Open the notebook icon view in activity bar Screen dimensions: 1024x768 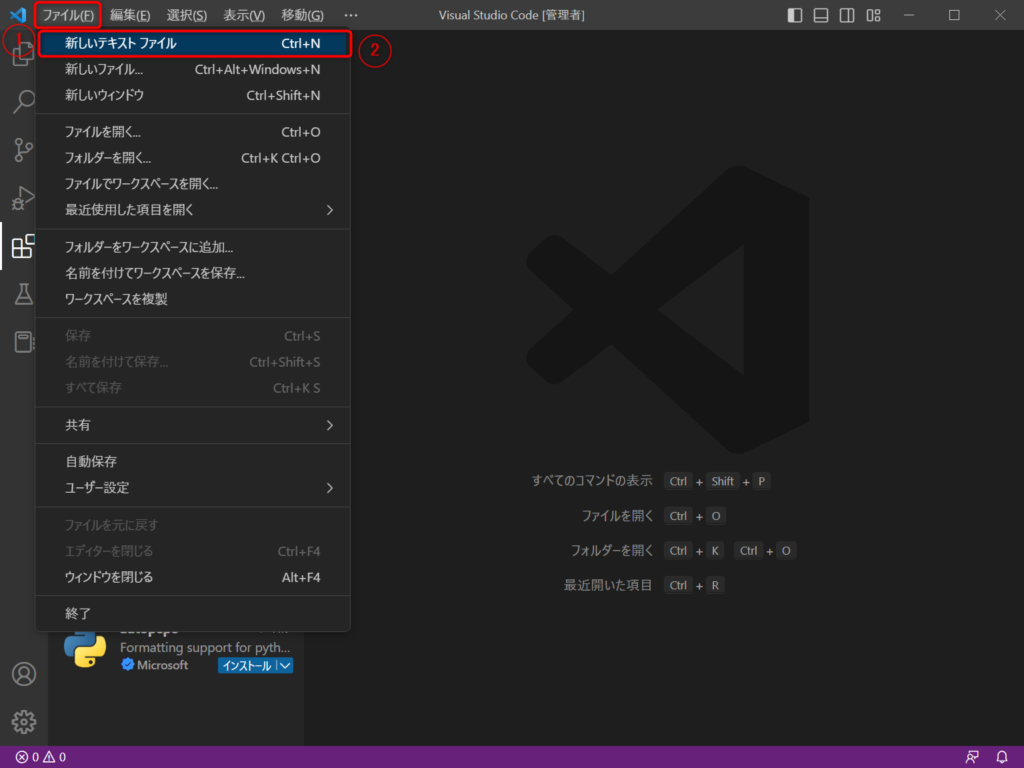(24, 342)
